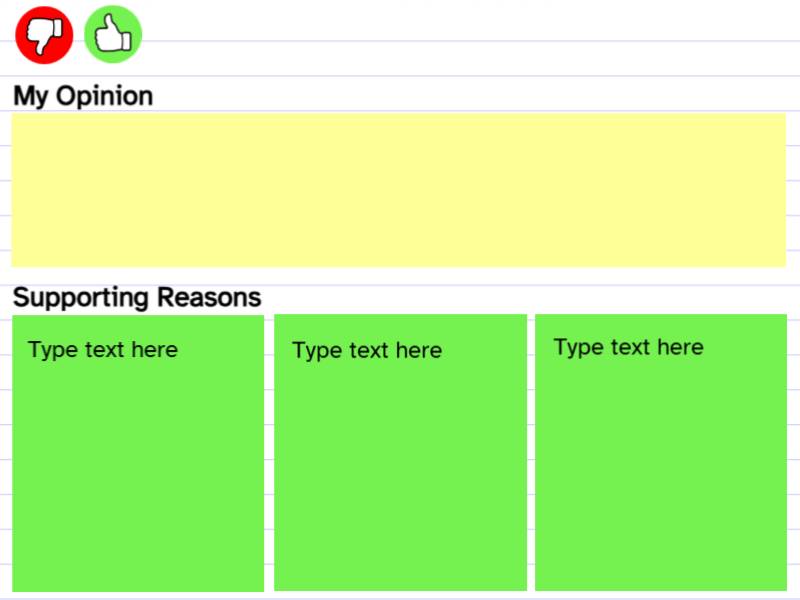This screenshot has height=600, width=800.
Task: Click "Type text here" in the right box
Action: [628, 347]
